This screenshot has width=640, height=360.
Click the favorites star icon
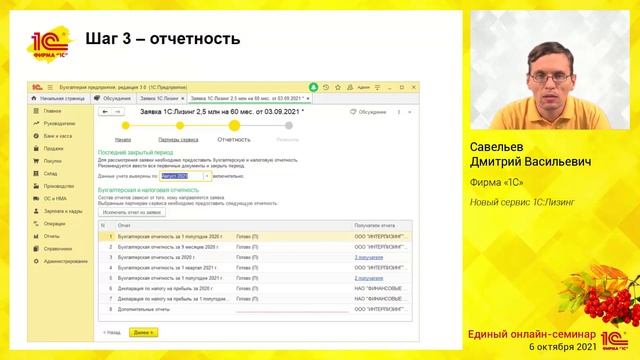338,87
